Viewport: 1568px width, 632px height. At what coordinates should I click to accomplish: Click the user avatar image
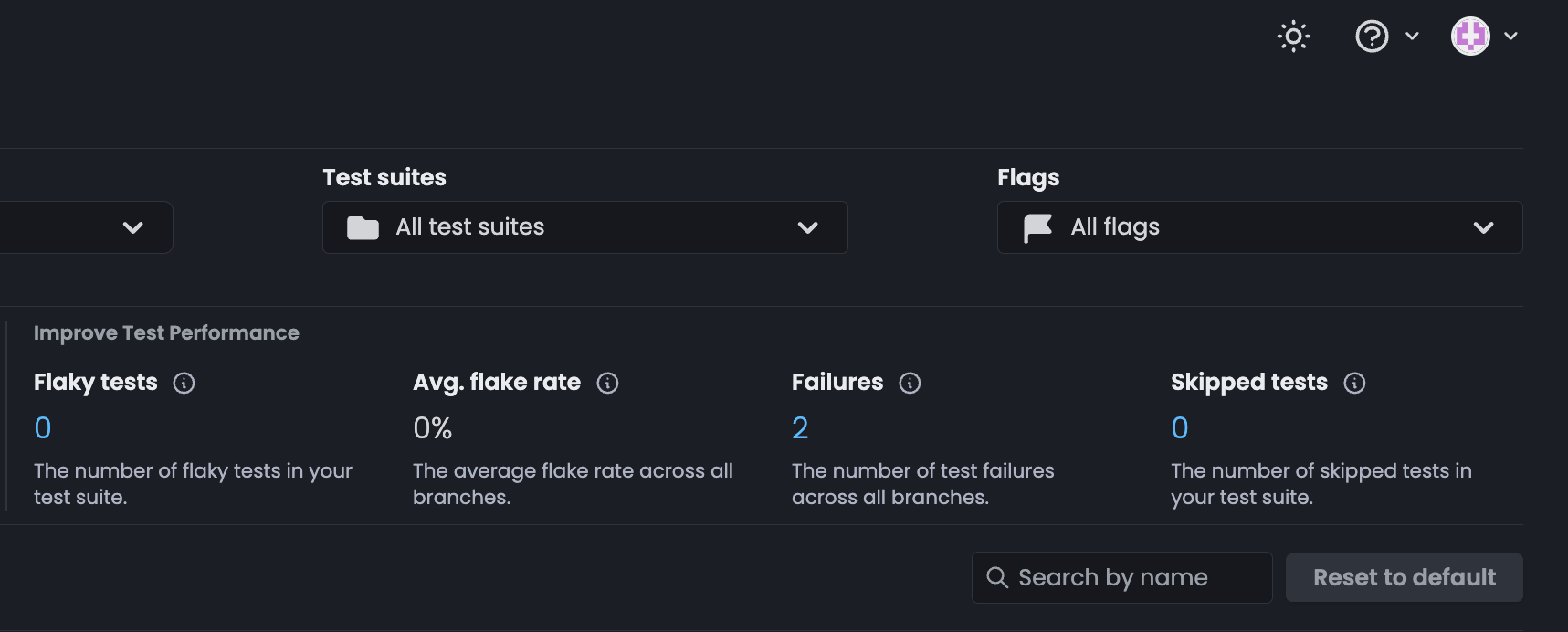pyautogui.click(x=1470, y=37)
